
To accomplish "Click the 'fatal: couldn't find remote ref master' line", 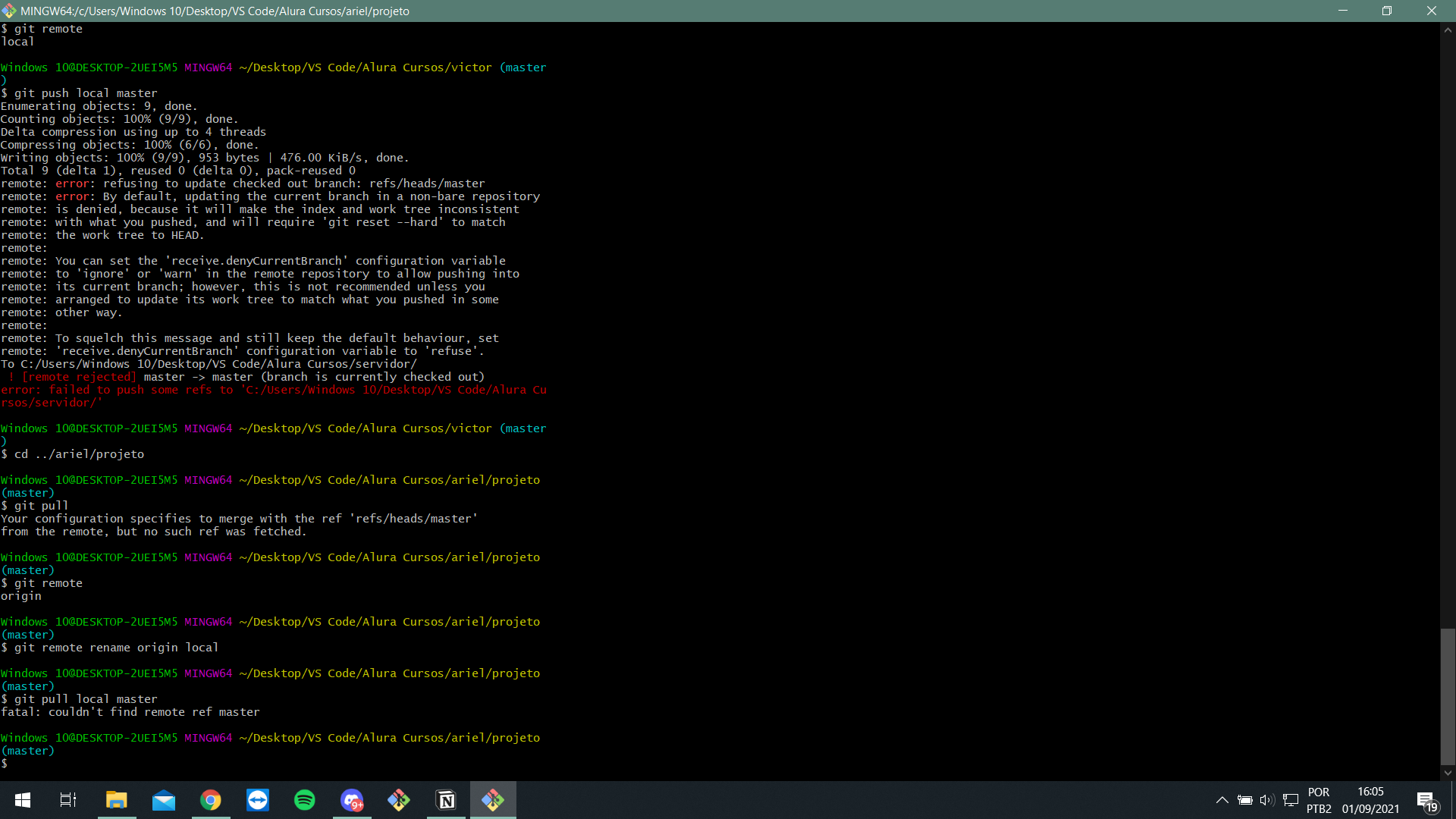I will pyautogui.click(x=130, y=712).
